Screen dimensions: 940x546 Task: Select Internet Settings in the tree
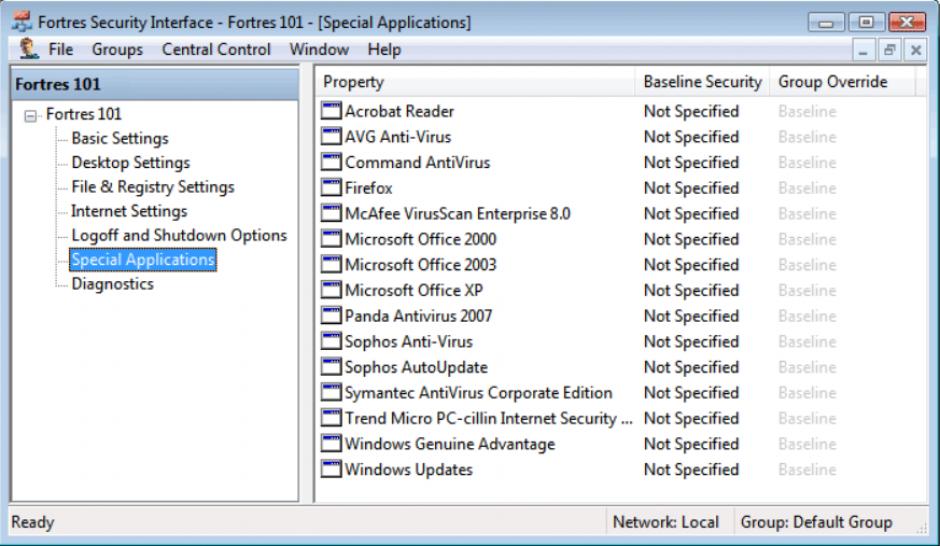129,211
